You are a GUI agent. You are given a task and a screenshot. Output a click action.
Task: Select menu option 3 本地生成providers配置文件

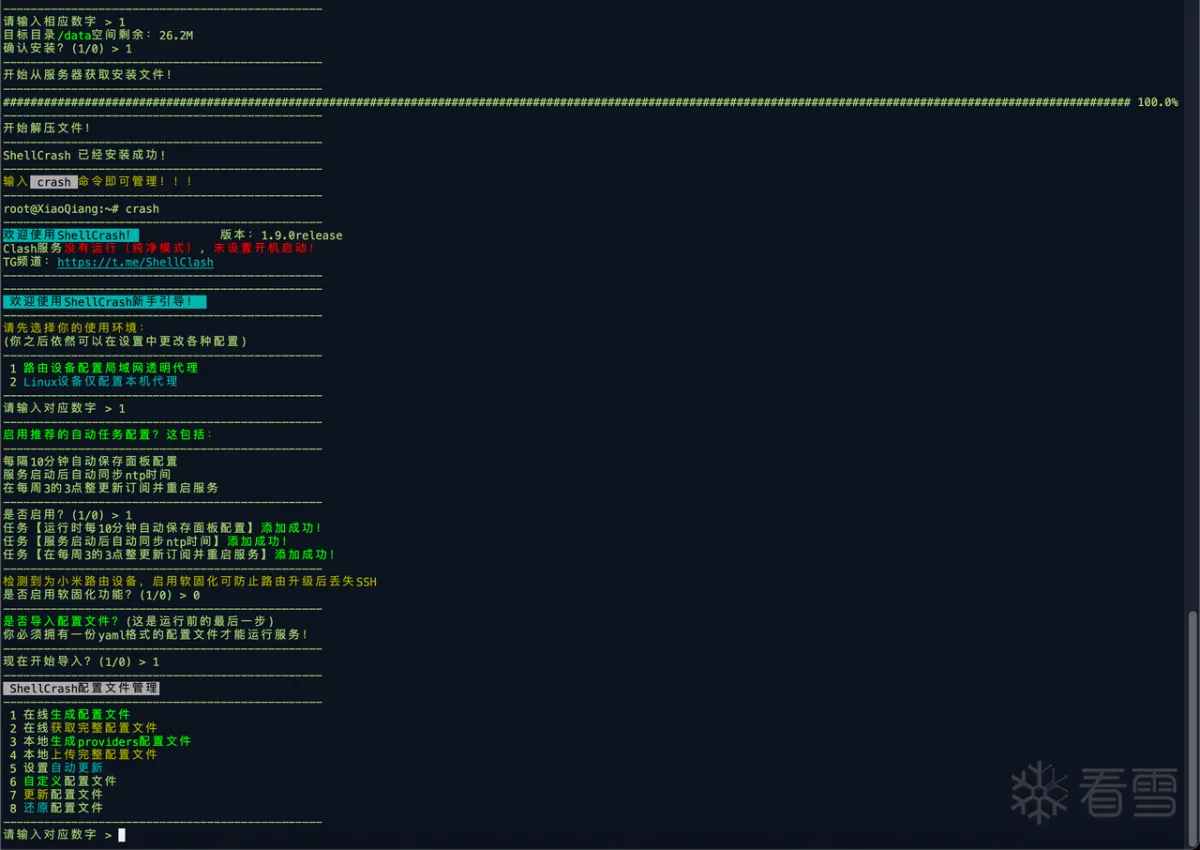pyautogui.click(x=100, y=741)
